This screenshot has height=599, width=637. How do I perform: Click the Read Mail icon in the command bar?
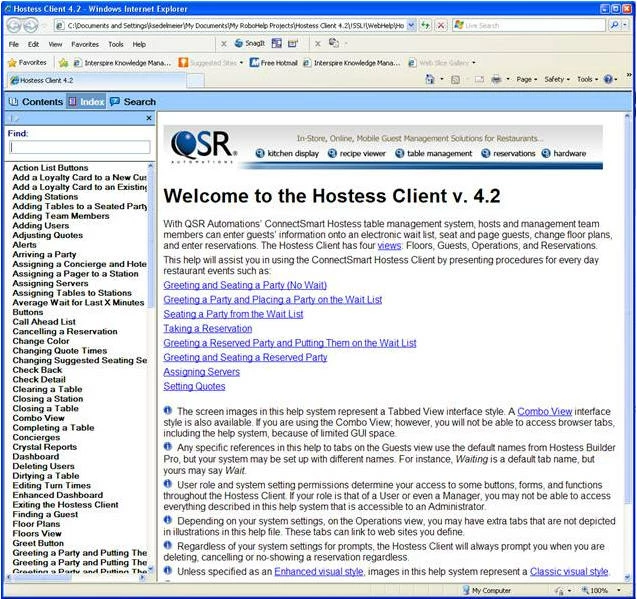coord(479,80)
